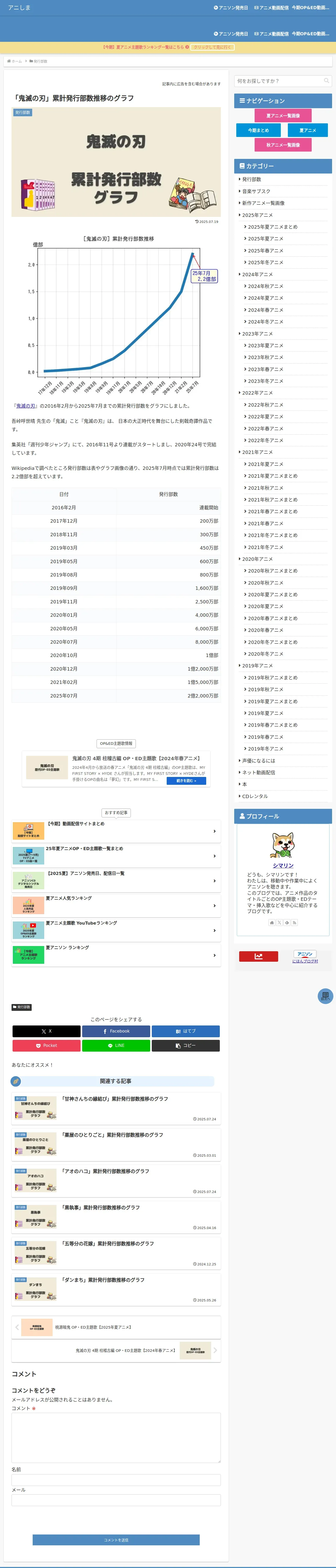Image resolution: width=336 pixels, height=1568 pixels.
Task: Go to ホーム in the breadcrumb
Action: point(16,61)
